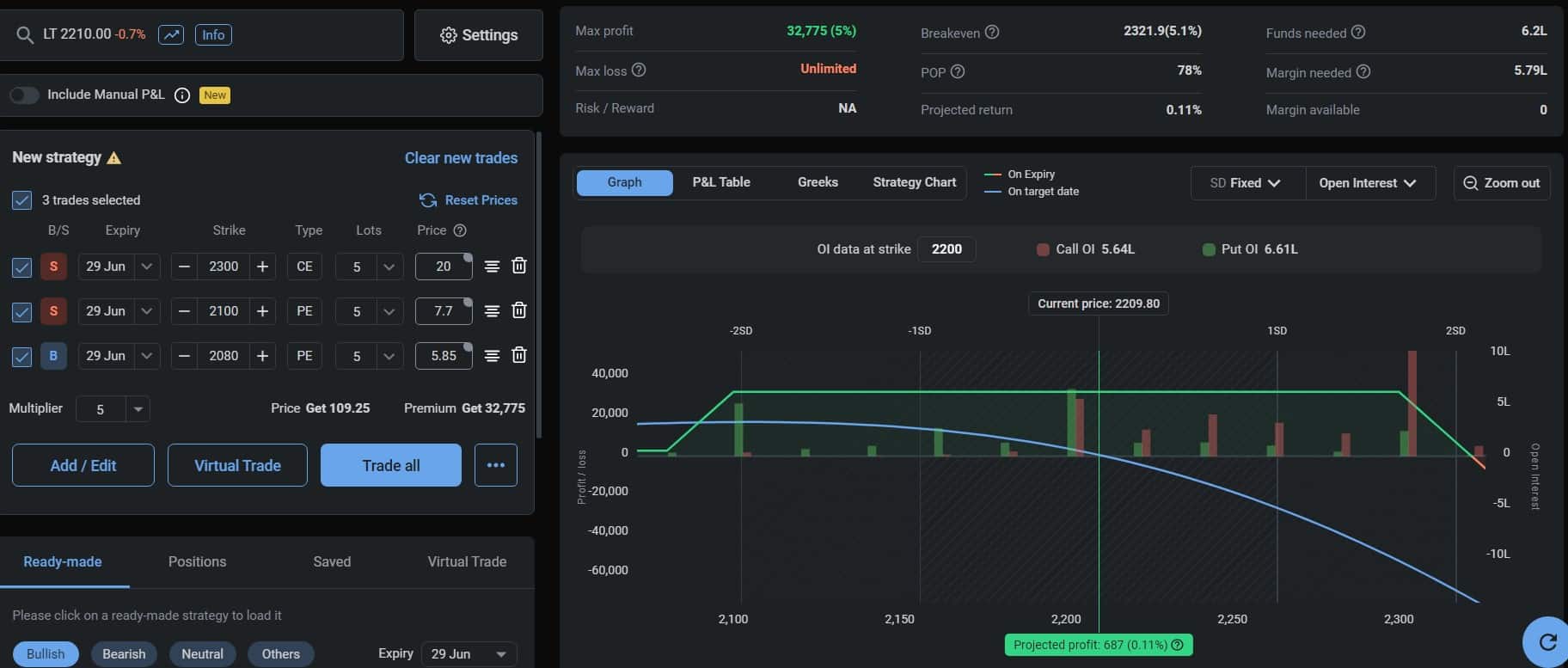Open the LT chart trend icon
Screen dimensions: 1568x668
click(171, 35)
